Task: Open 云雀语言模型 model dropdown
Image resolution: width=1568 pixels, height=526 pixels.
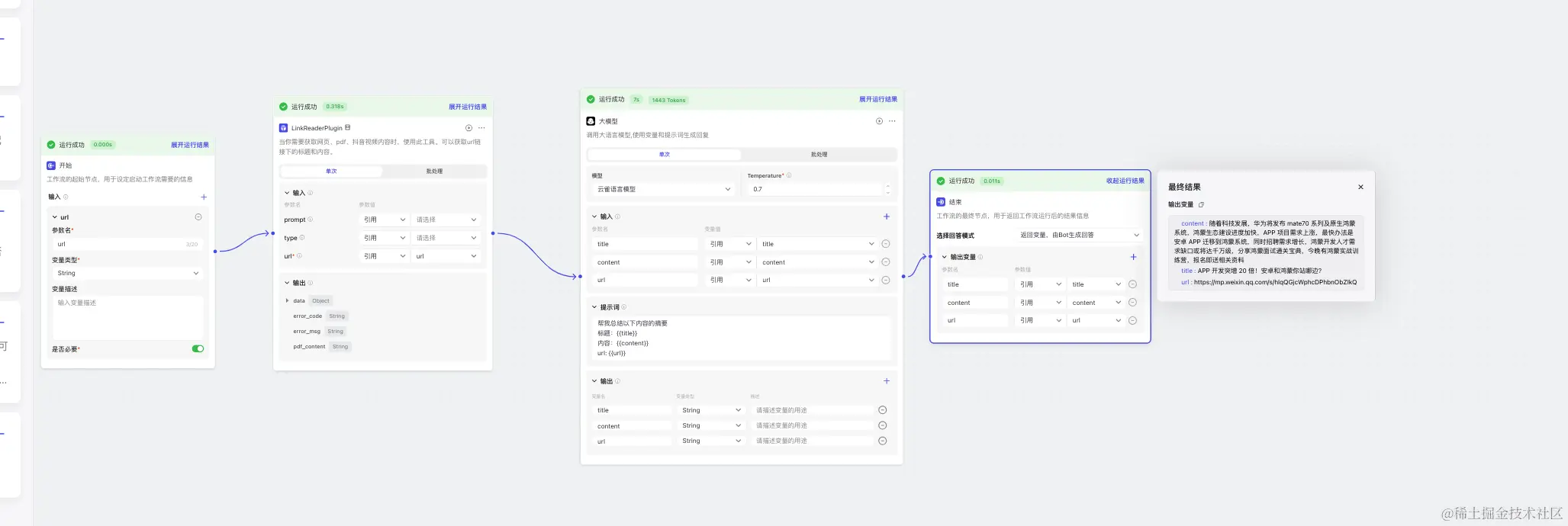Action: tap(663, 189)
